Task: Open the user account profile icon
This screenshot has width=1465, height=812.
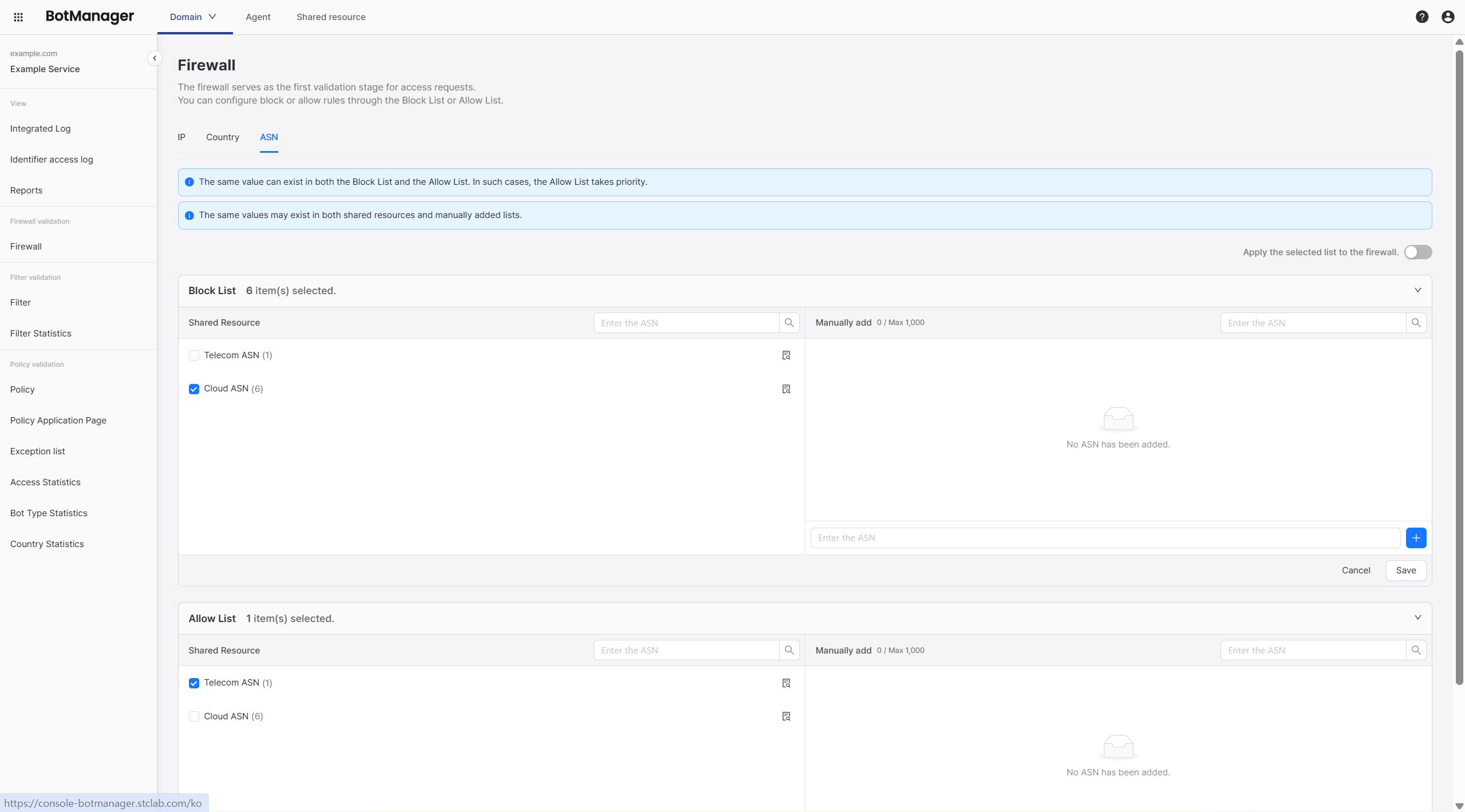Action: 1447,17
